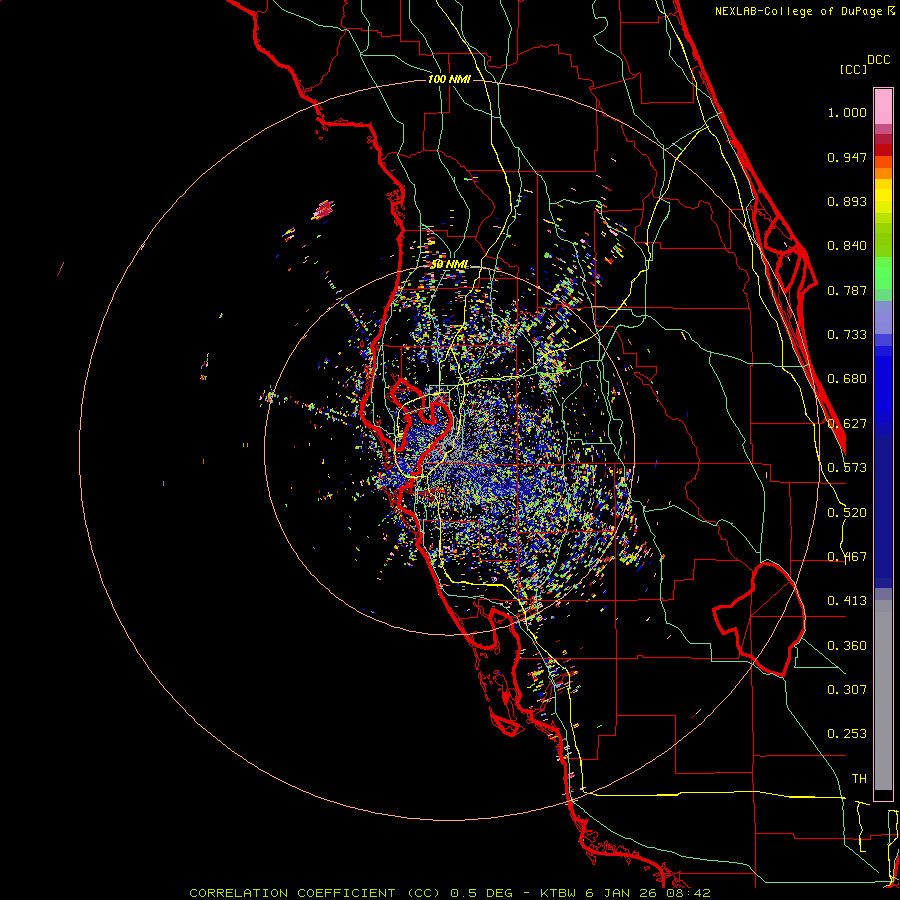Image resolution: width=900 pixels, height=900 pixels.
Task: Click the TH threshold label in legend
Action: point(859,779)
